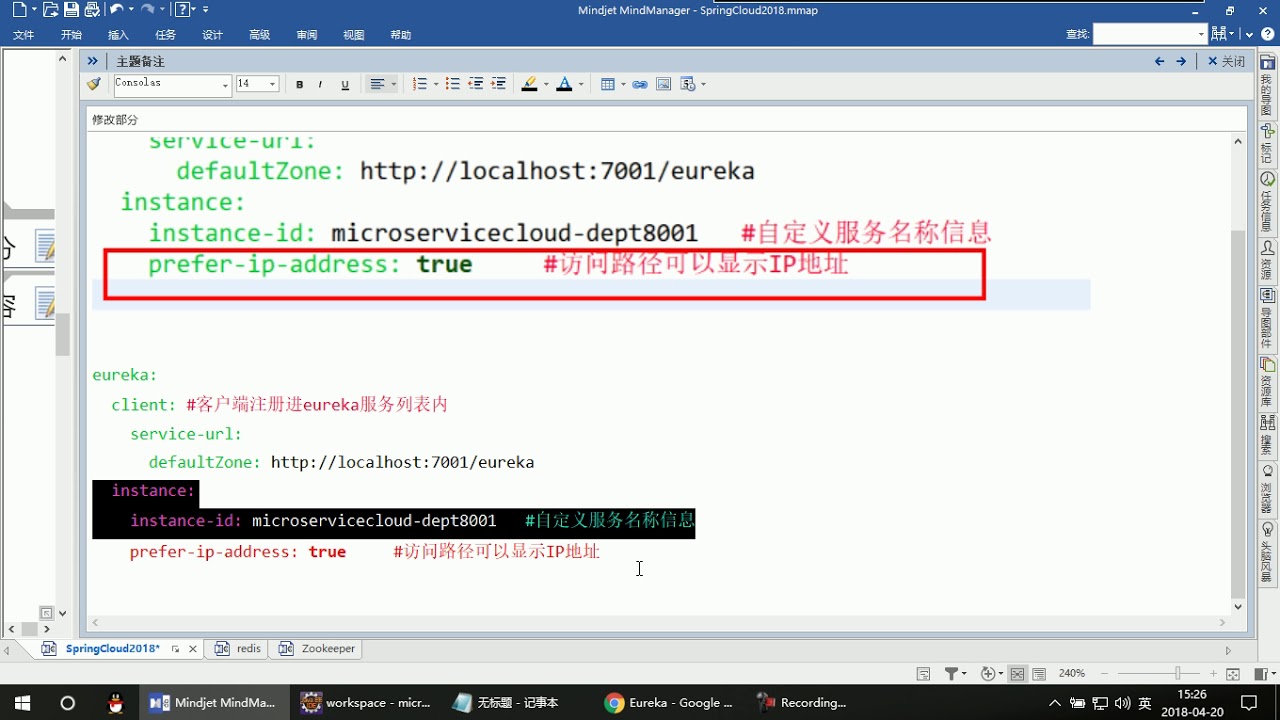
Task: Click the Save icon in quick access
Action: [x=71, y=10]
